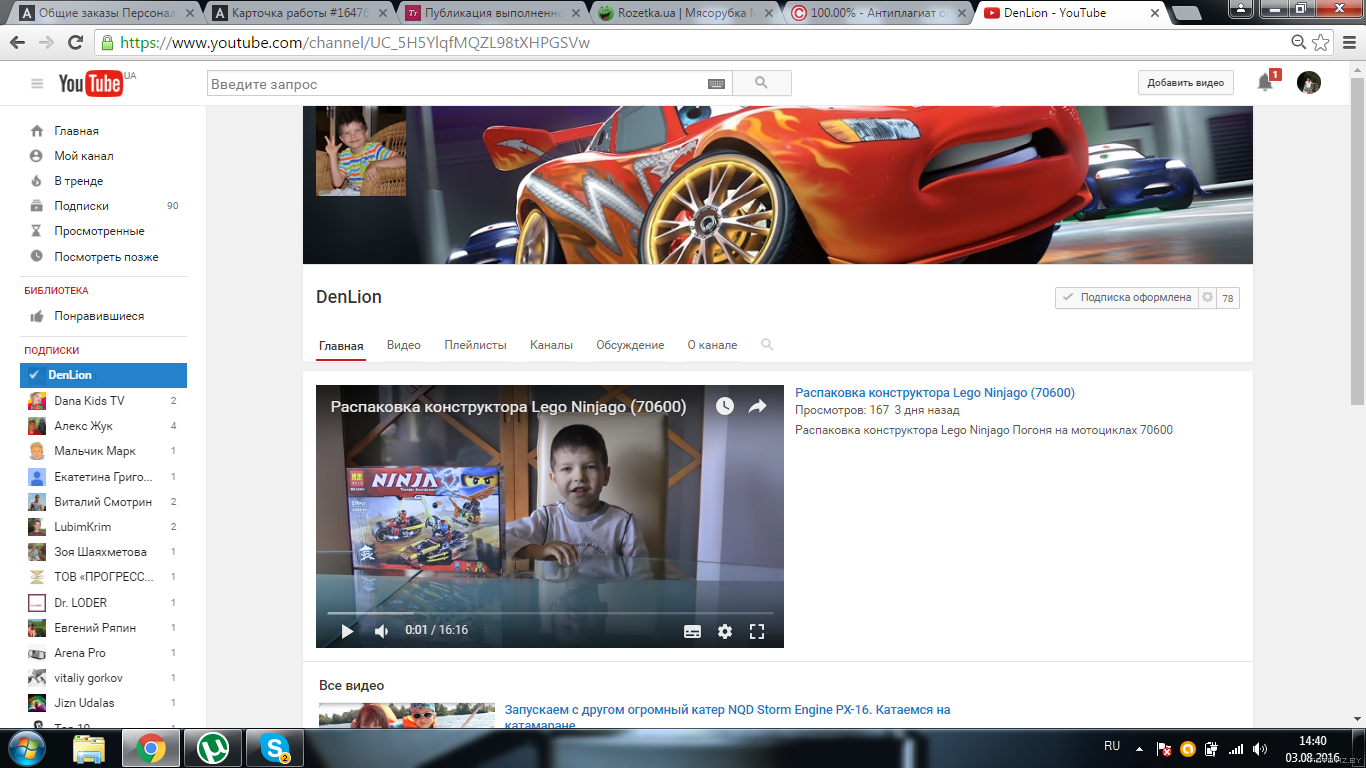Show hidden tray icons arrow
The image size is (1366, 768).
tap(1140, 747)
